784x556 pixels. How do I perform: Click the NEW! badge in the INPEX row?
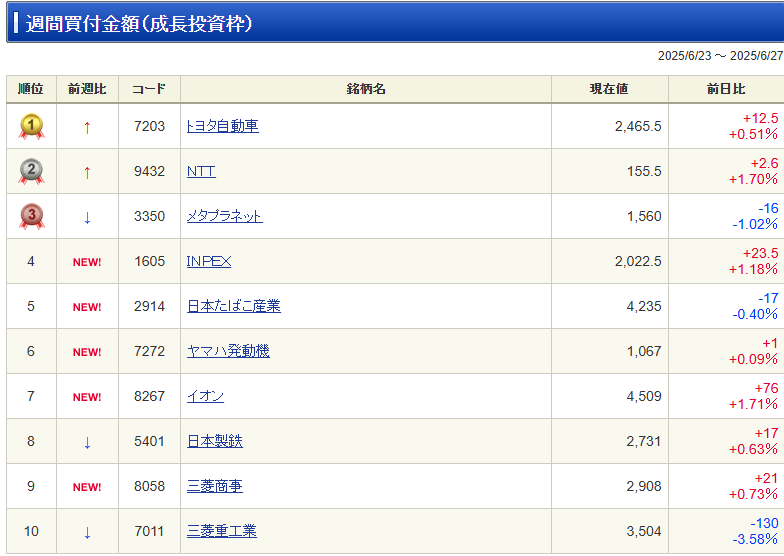87,262
